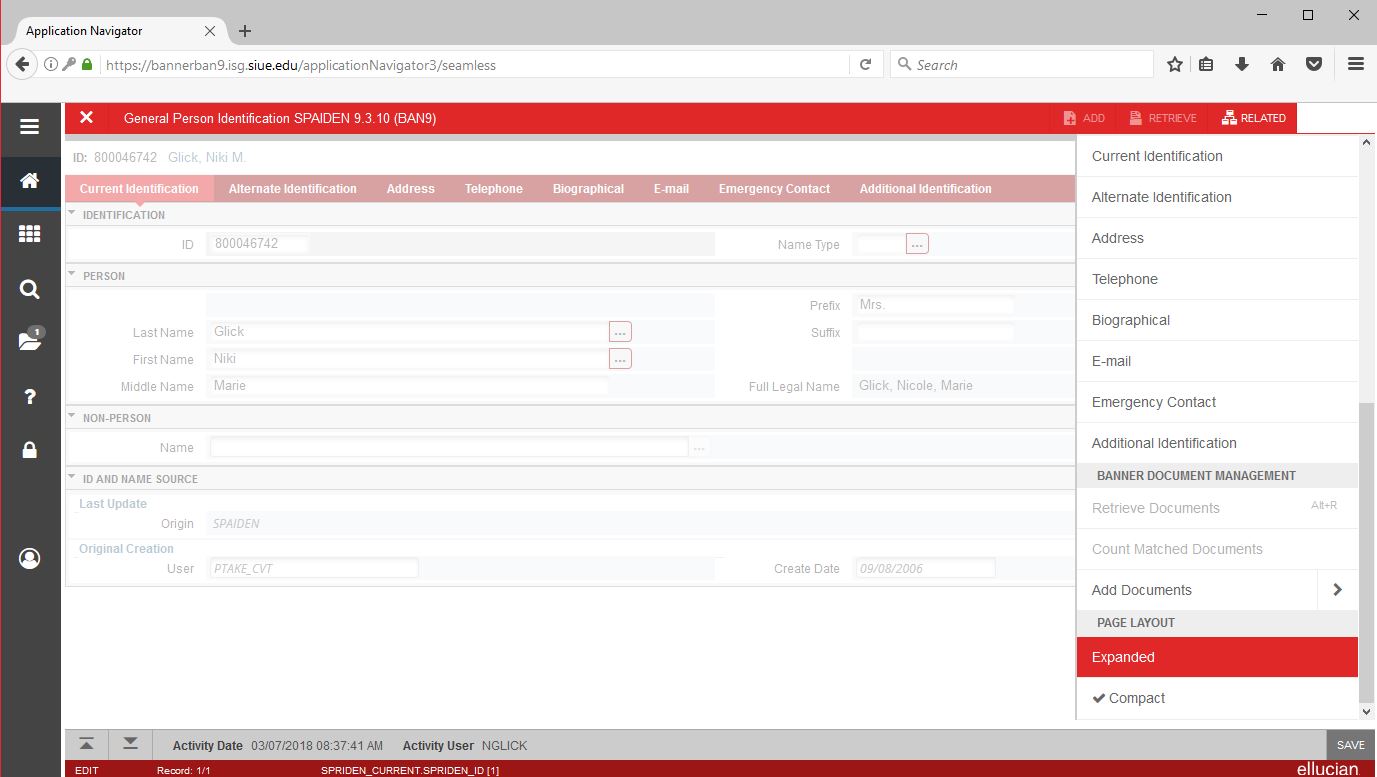This screenshot has height=777, width=1377.
Task: Click the sidebar search magnifier icon
Action: click(x=29, y=290)
